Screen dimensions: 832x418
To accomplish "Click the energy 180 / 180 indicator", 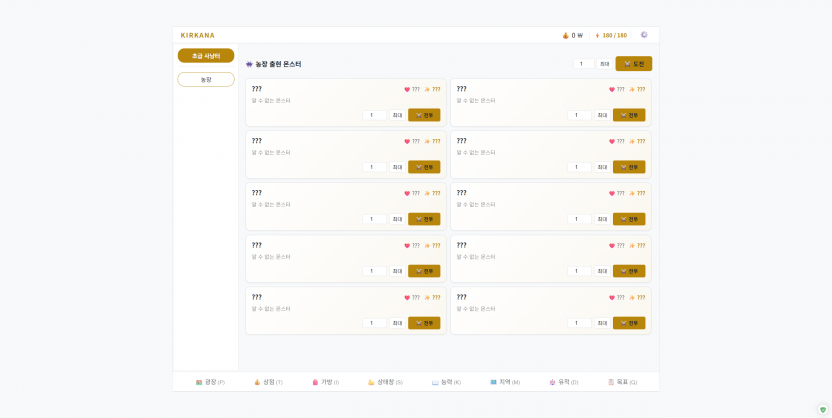I will [611, 36].
